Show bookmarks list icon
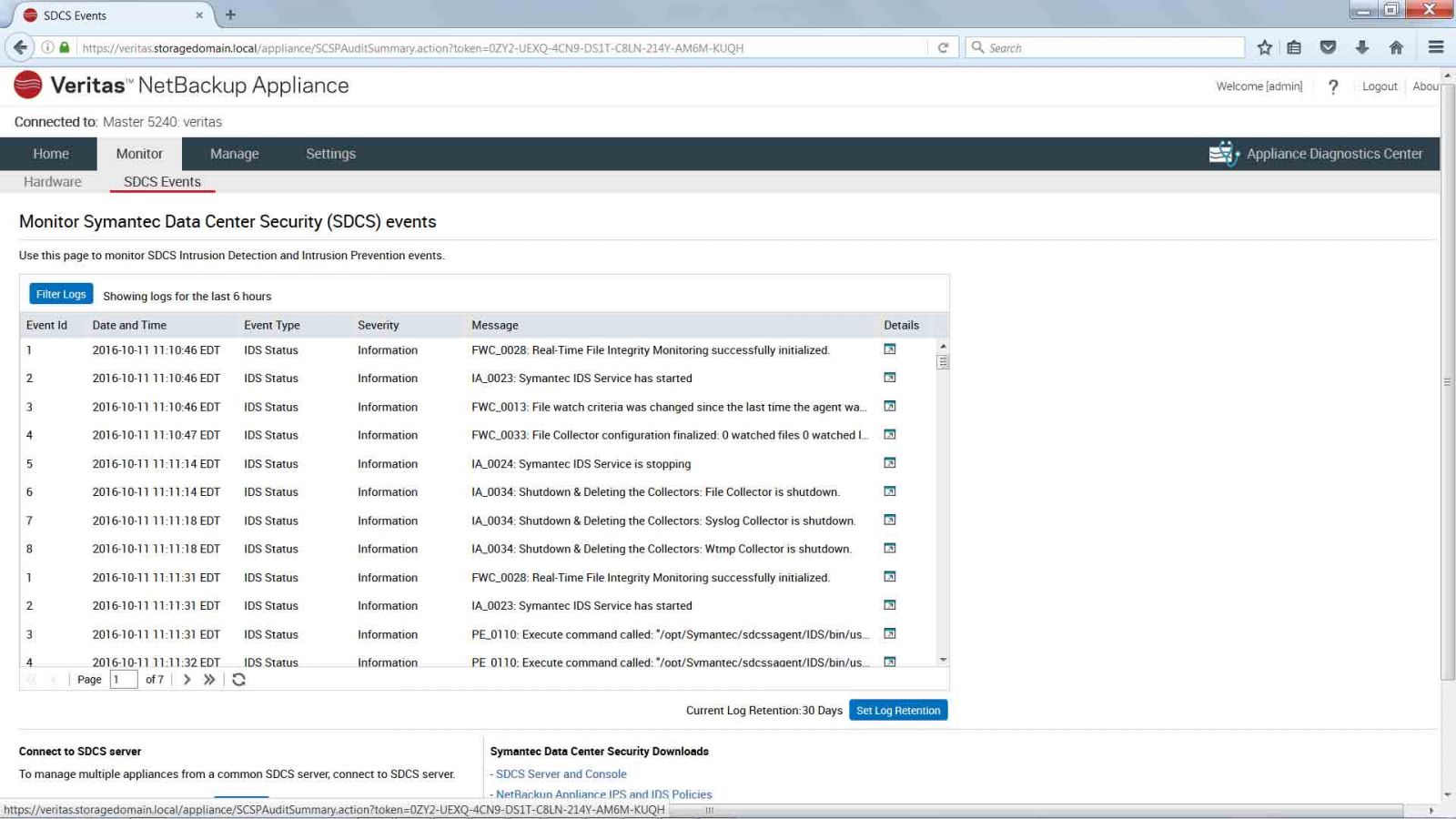The width and height of the screenshot is (1456, 819). 1294,47
